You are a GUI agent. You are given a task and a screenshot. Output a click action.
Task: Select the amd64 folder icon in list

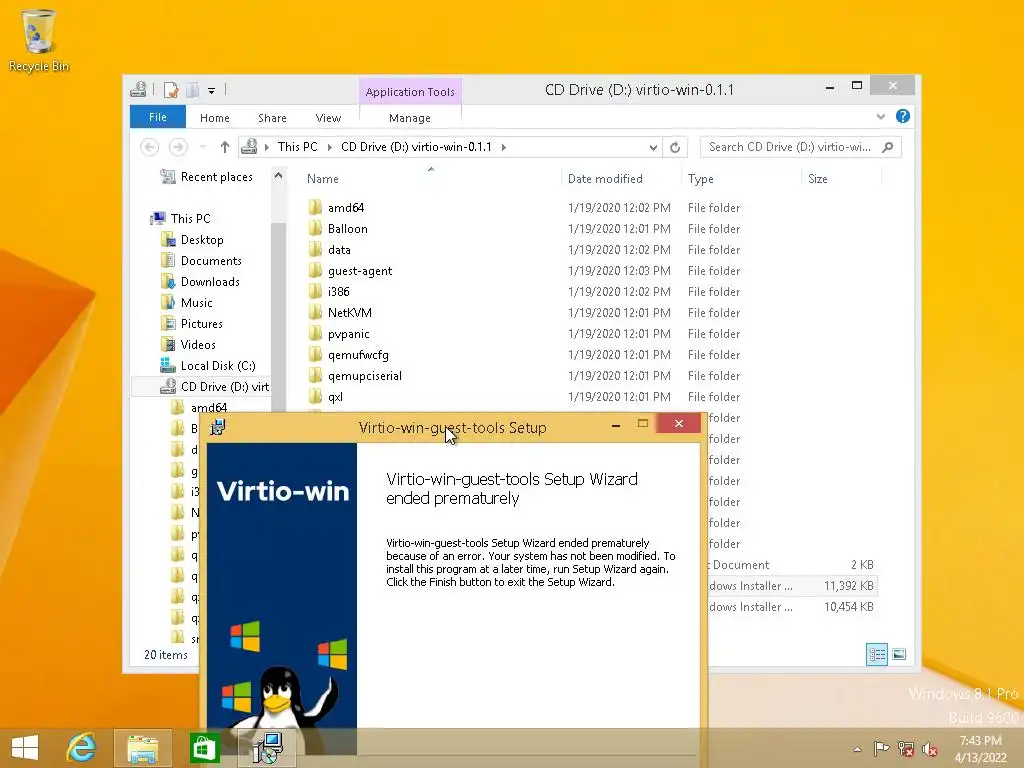tap(315, 208)
